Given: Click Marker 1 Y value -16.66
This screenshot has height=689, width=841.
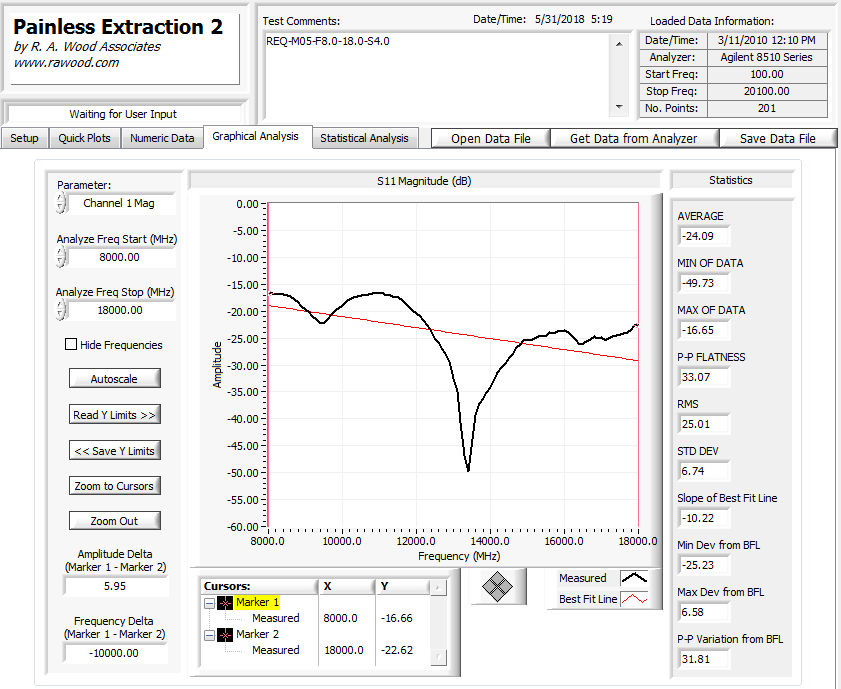Looking at the screenshot, I should coord(396,618).
